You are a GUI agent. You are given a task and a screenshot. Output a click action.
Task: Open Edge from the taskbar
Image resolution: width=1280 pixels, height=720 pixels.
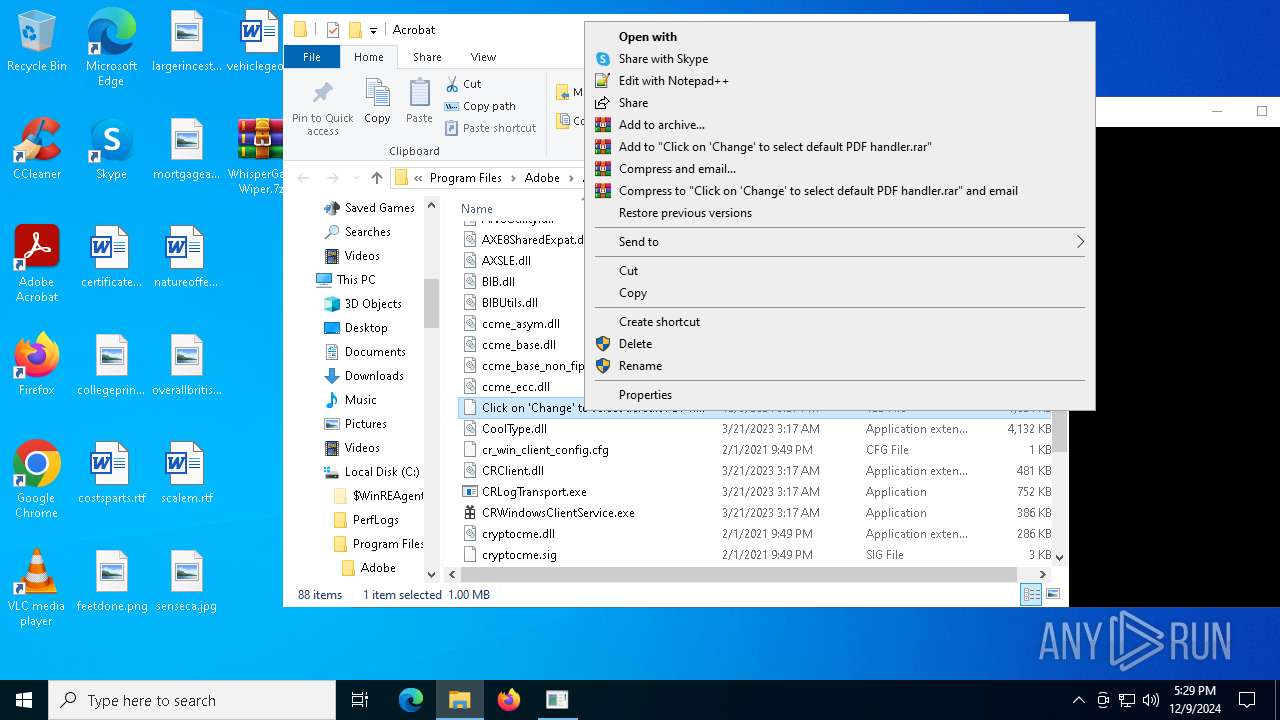411,700
